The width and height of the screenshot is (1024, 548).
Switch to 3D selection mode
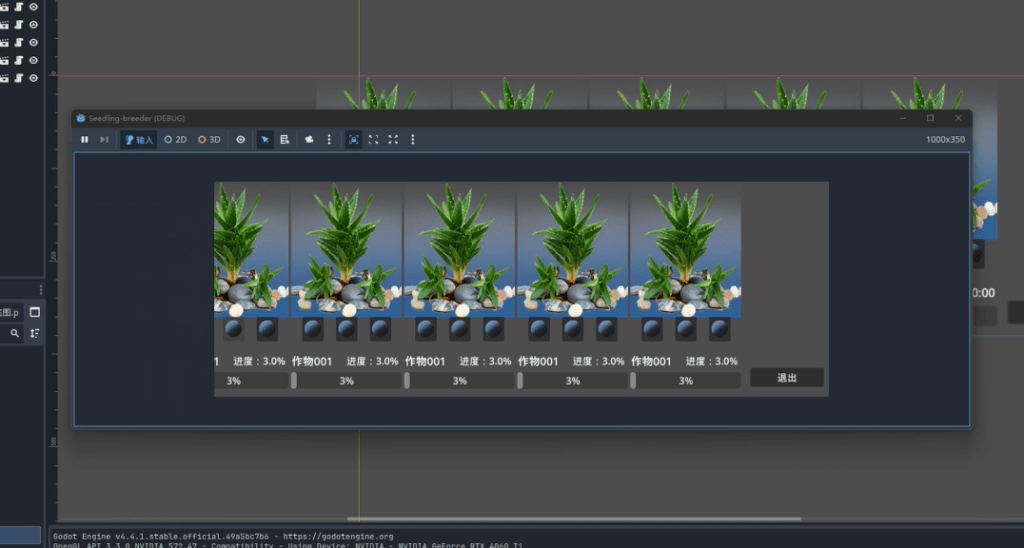point(209,140)
